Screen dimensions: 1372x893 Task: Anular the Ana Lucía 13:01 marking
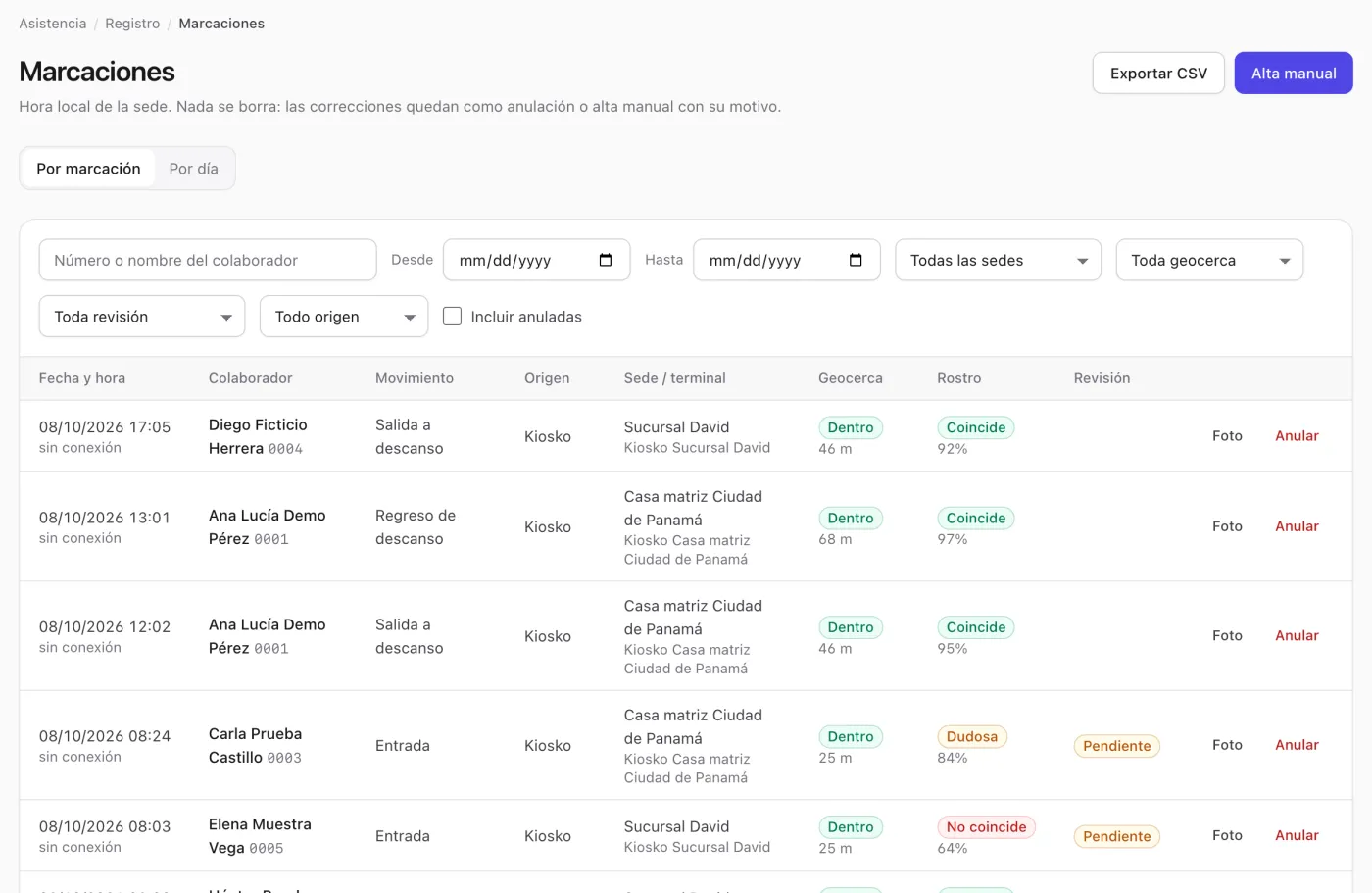1297,526
